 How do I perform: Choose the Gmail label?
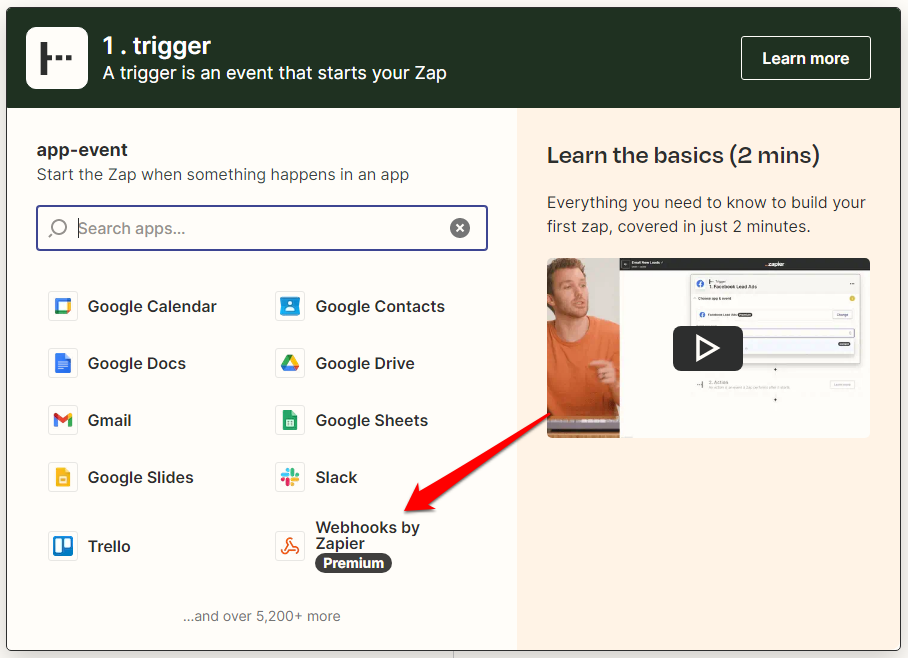(x=109, y=421)
